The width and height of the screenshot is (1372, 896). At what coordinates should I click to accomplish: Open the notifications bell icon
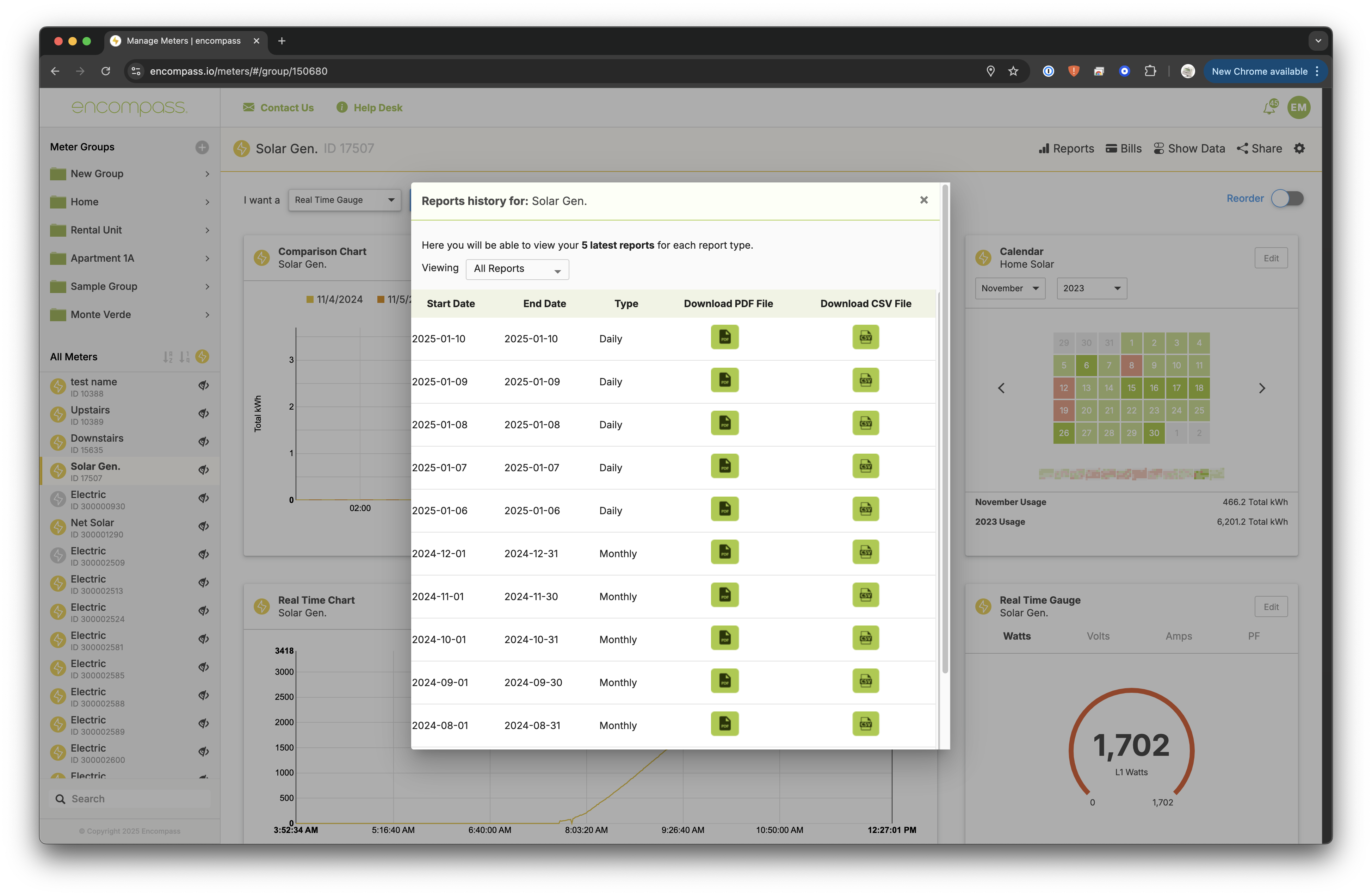1269,108
